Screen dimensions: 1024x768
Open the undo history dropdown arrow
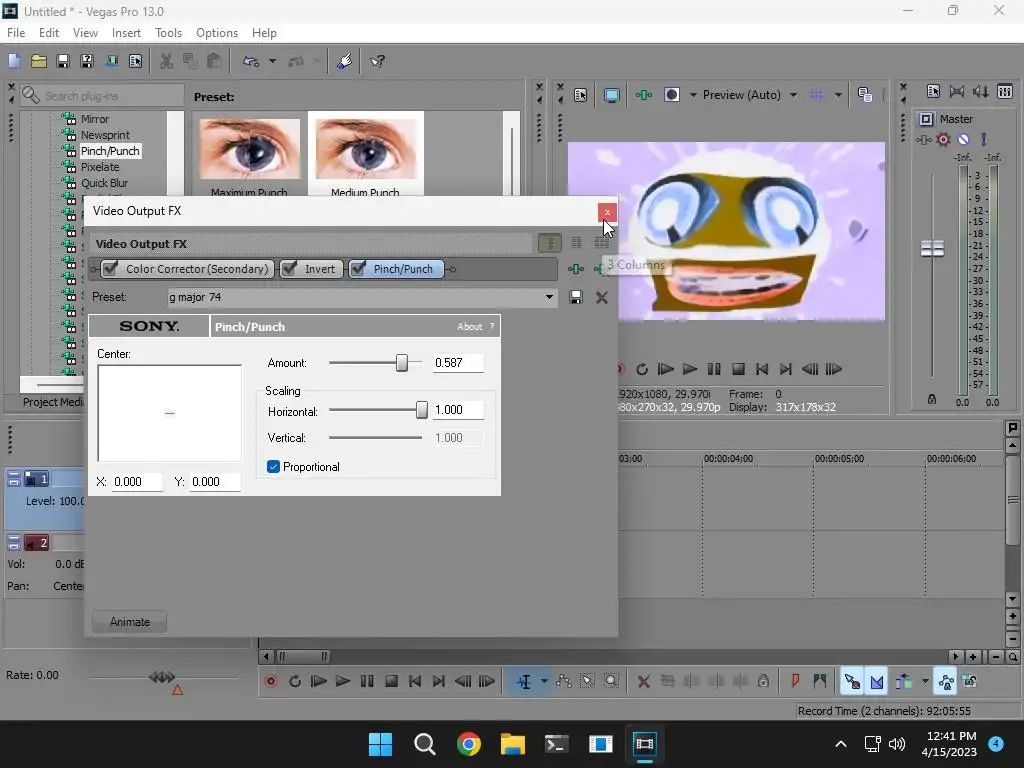point(272,61)
